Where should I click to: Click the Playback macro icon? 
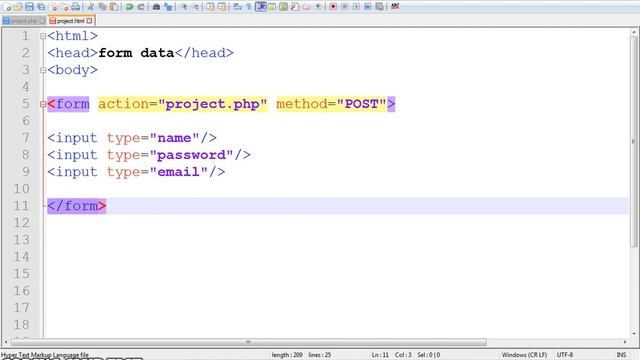coord(356,7)
